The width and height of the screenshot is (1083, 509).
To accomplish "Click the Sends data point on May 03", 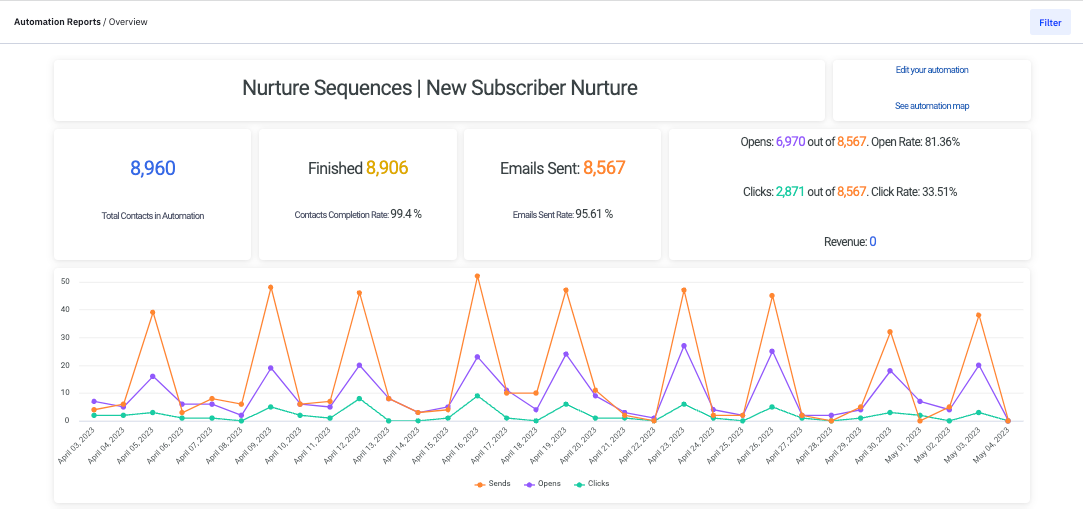I will [x=979, y=315].
